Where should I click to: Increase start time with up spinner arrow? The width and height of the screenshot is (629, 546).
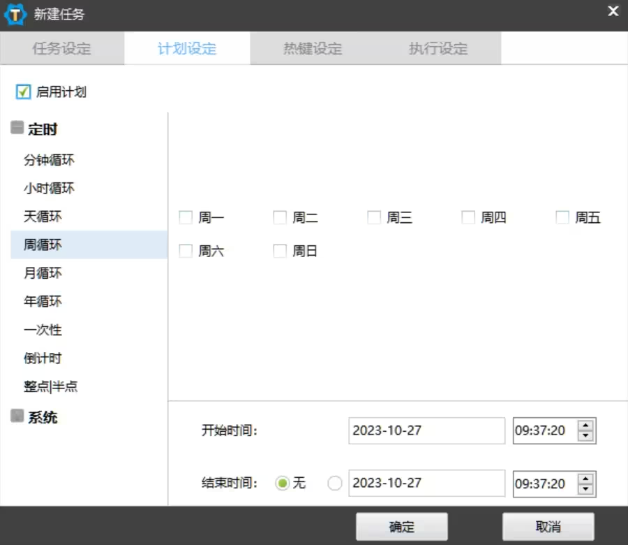point(586,425)
